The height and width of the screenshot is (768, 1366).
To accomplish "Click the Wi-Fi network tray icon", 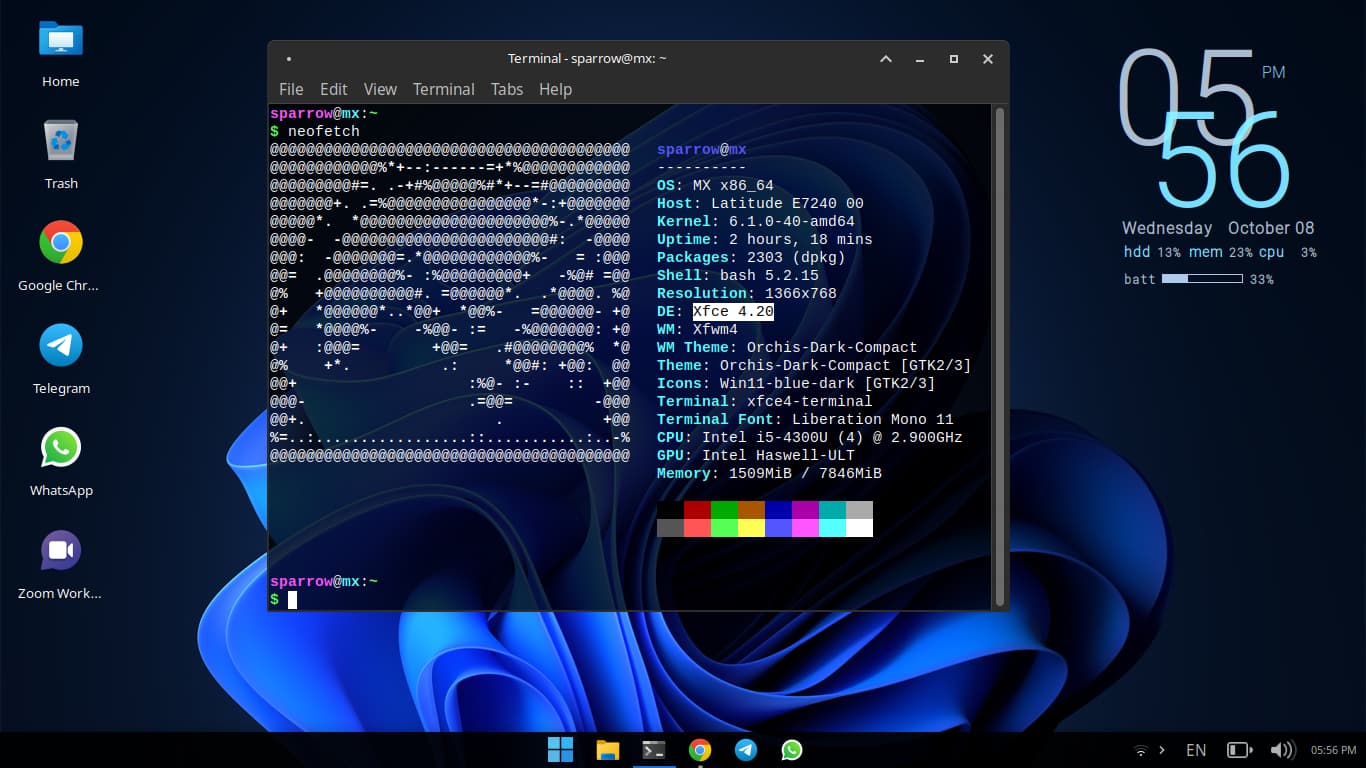I will pyautogui.click(x=1140, y=750).
